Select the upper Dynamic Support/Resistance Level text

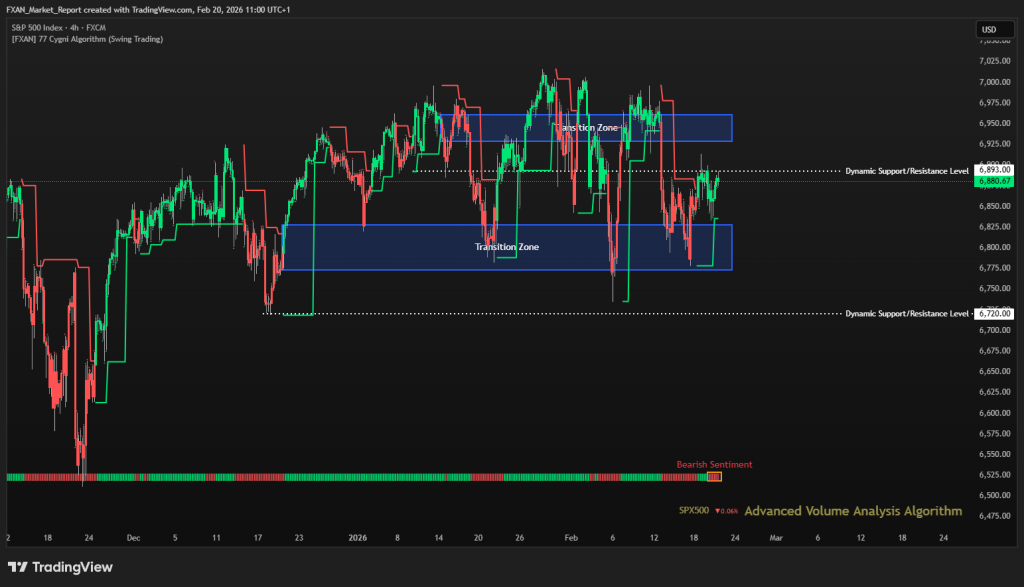tap(906, 171)
